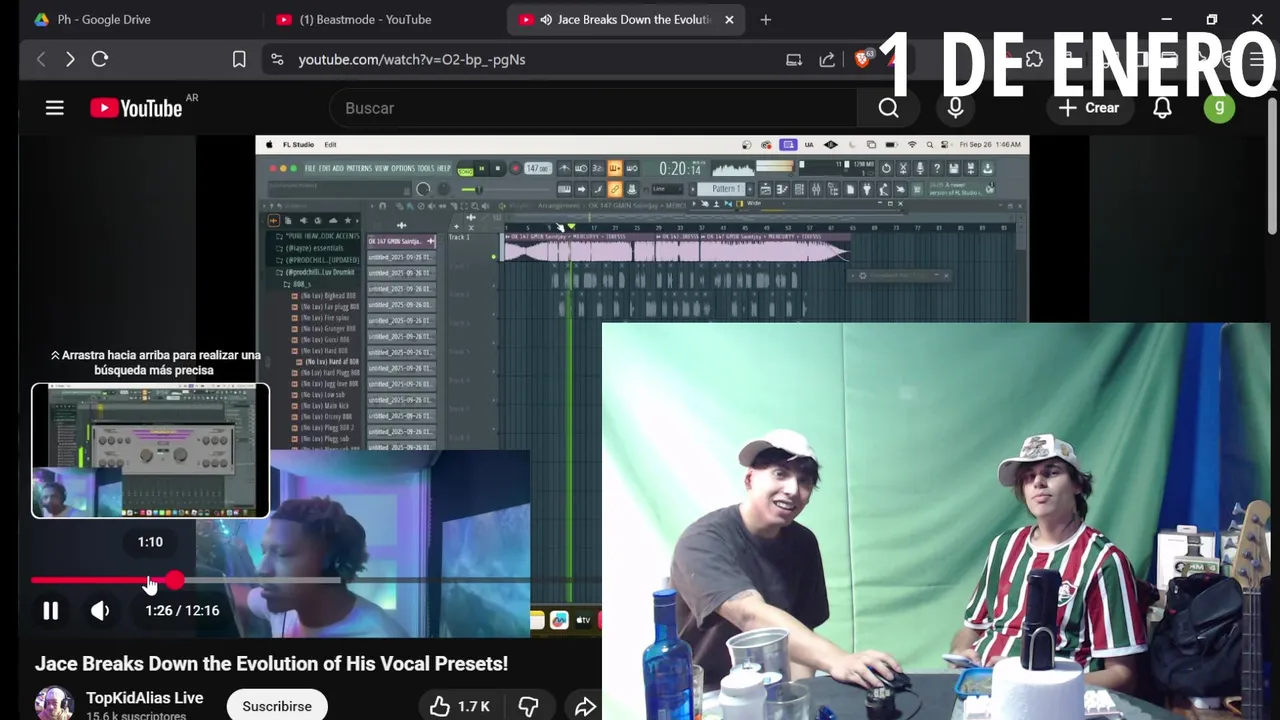Open the media cast icon in address bar
Screen dimensions: 1280x720
click(794, 59)
